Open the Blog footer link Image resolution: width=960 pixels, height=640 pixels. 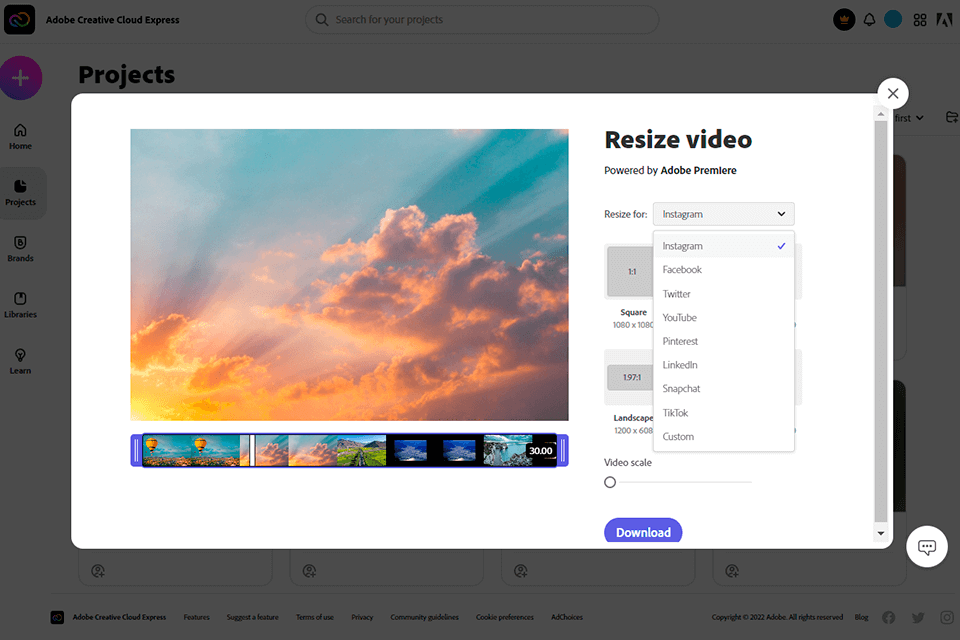coord(861,617)
